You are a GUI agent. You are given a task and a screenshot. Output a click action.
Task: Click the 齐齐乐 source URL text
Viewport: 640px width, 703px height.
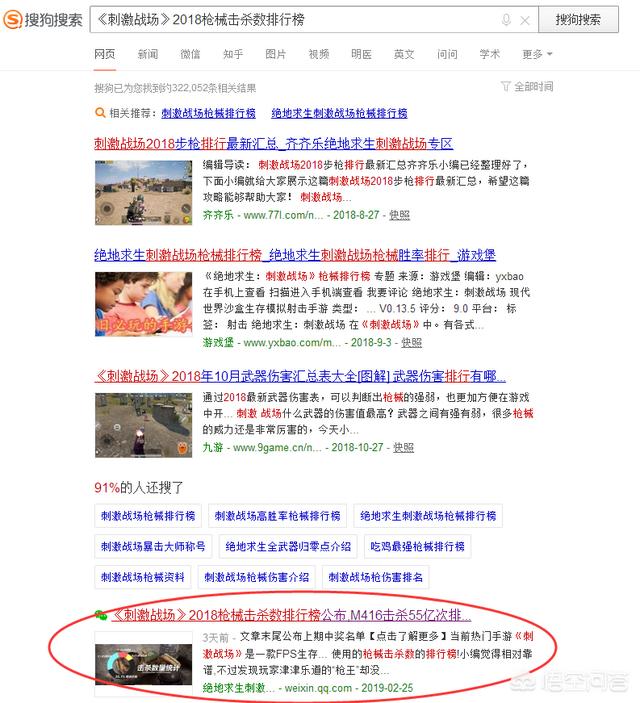coord(263,215)
